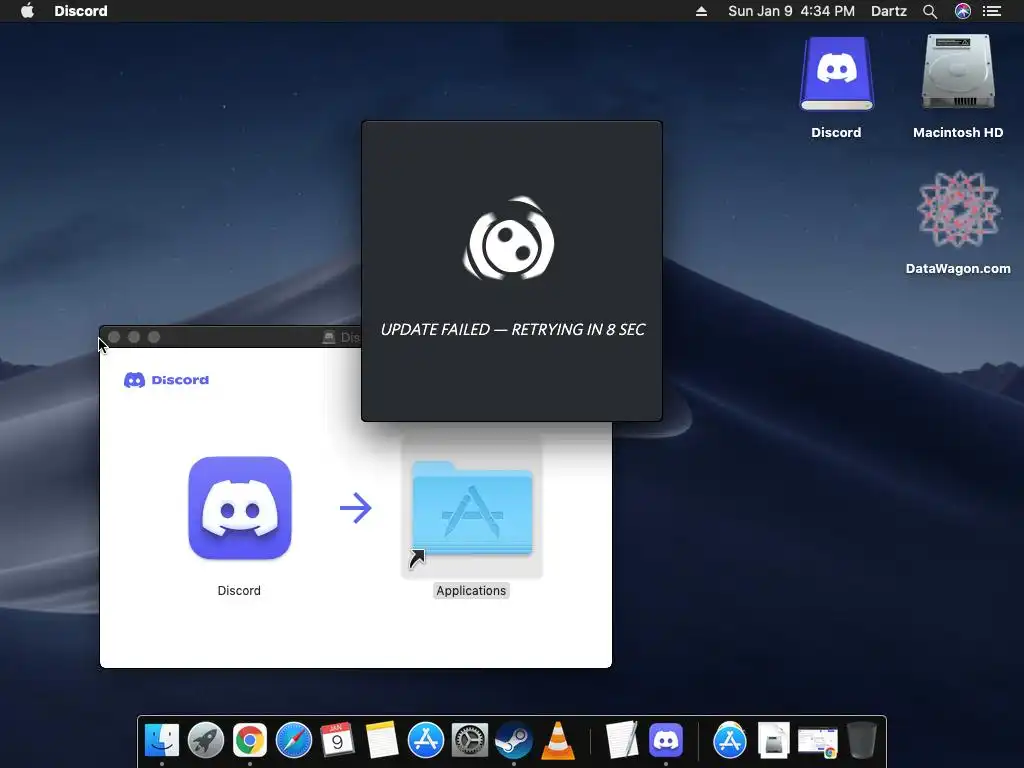This screenshot has height=768, width=1024.
Task: Open the Applications stack in Dock
Action: (x=729, y=741)
